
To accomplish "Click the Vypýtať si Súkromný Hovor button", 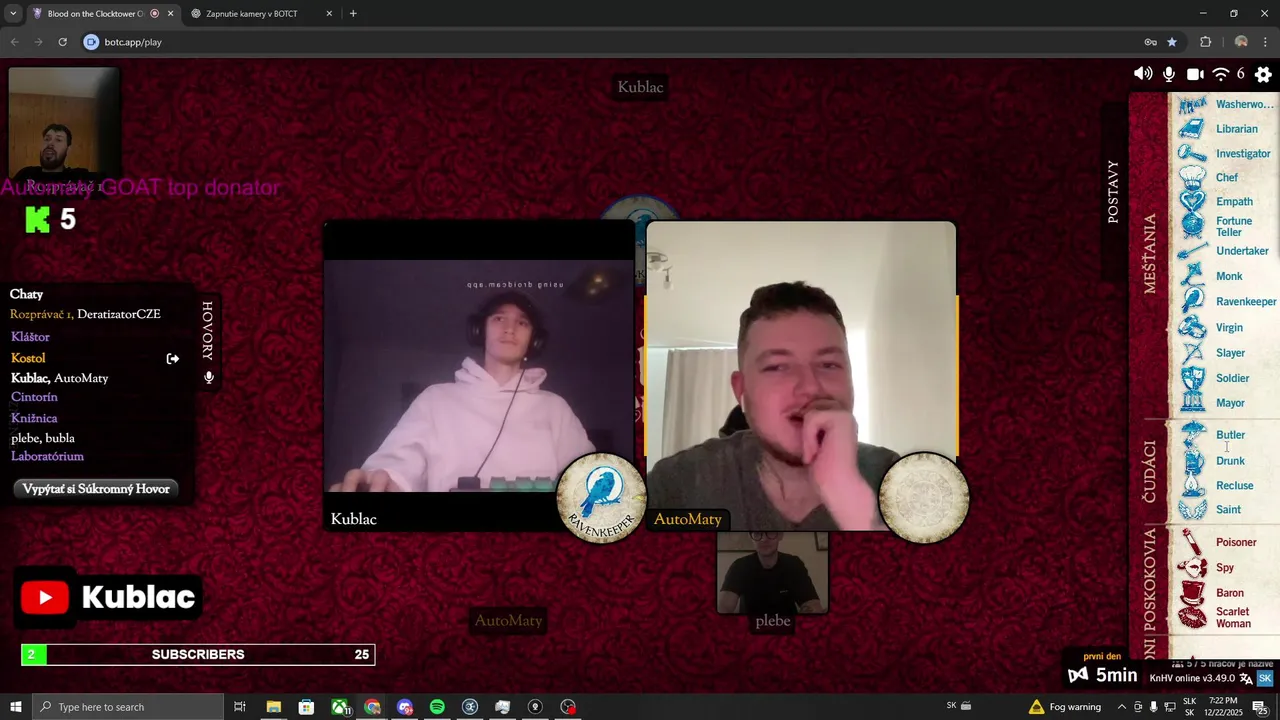I will pyautogui.click(x=96, y=489).
